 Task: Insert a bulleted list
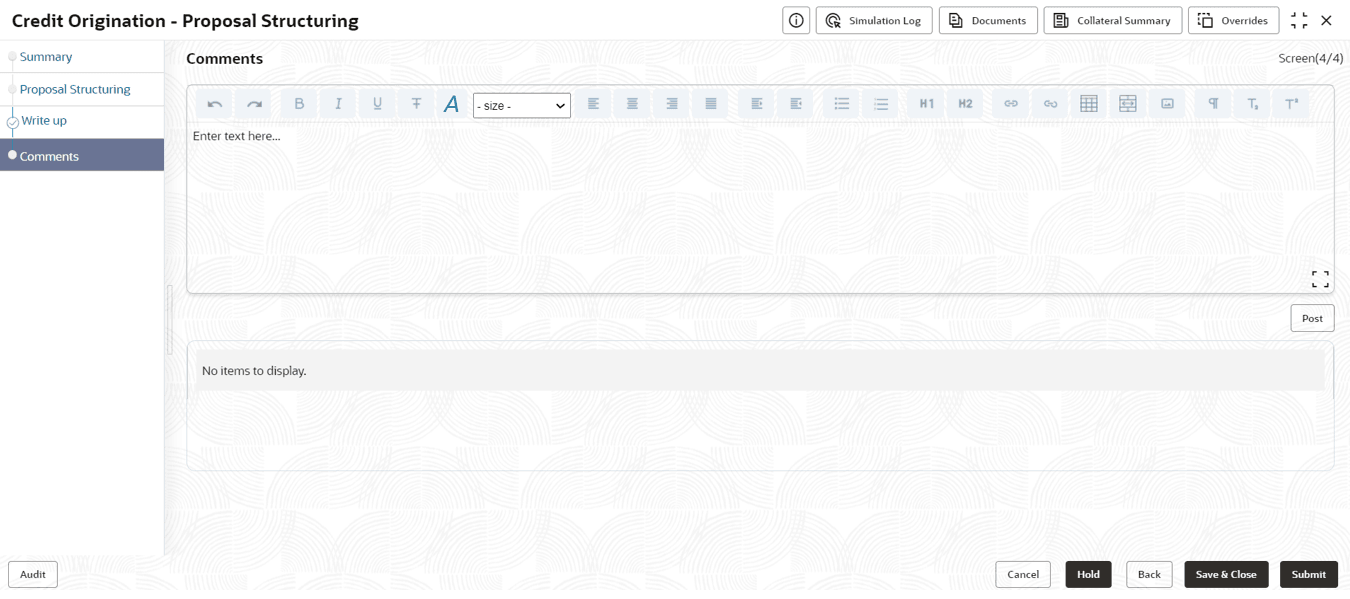point(842,104)
